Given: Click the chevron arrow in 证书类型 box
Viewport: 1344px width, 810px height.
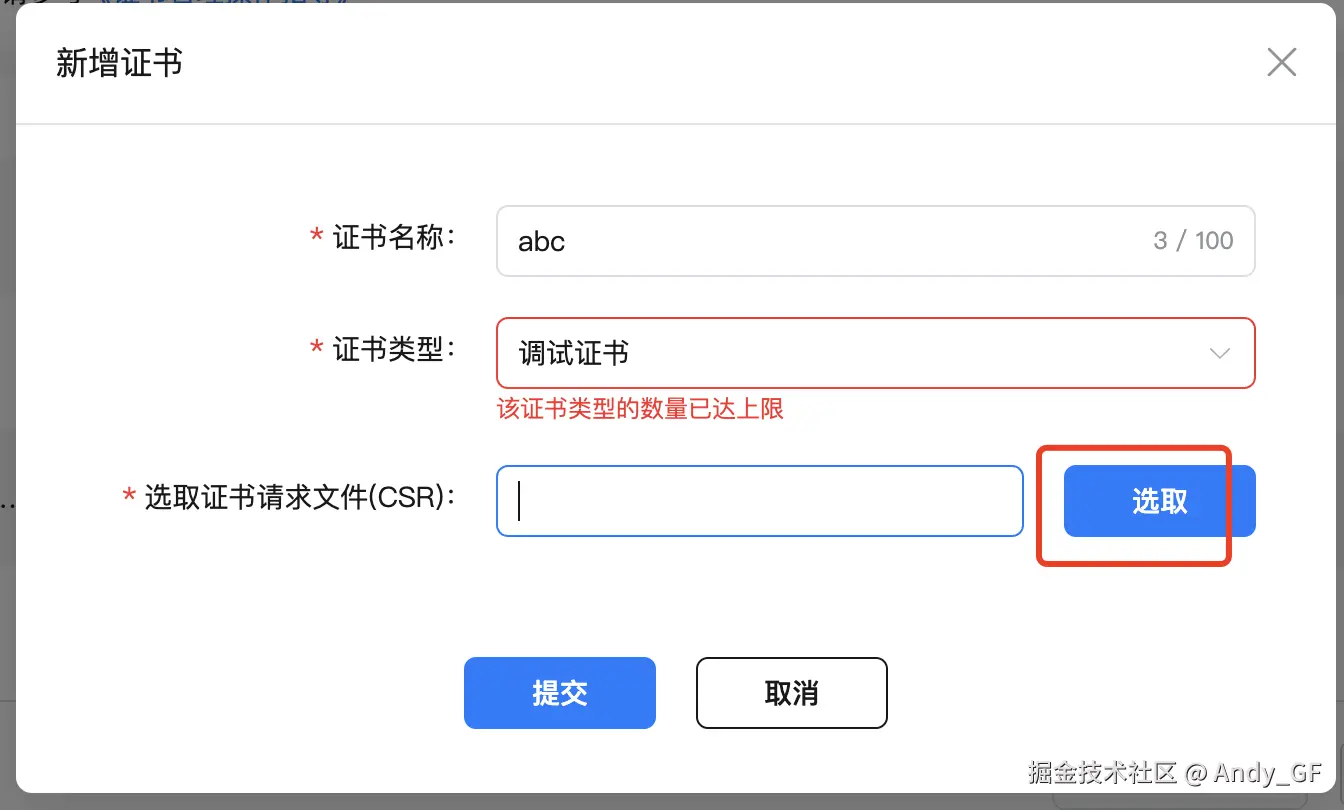Looking at the screenshot, I should (x=1219, y=353).
